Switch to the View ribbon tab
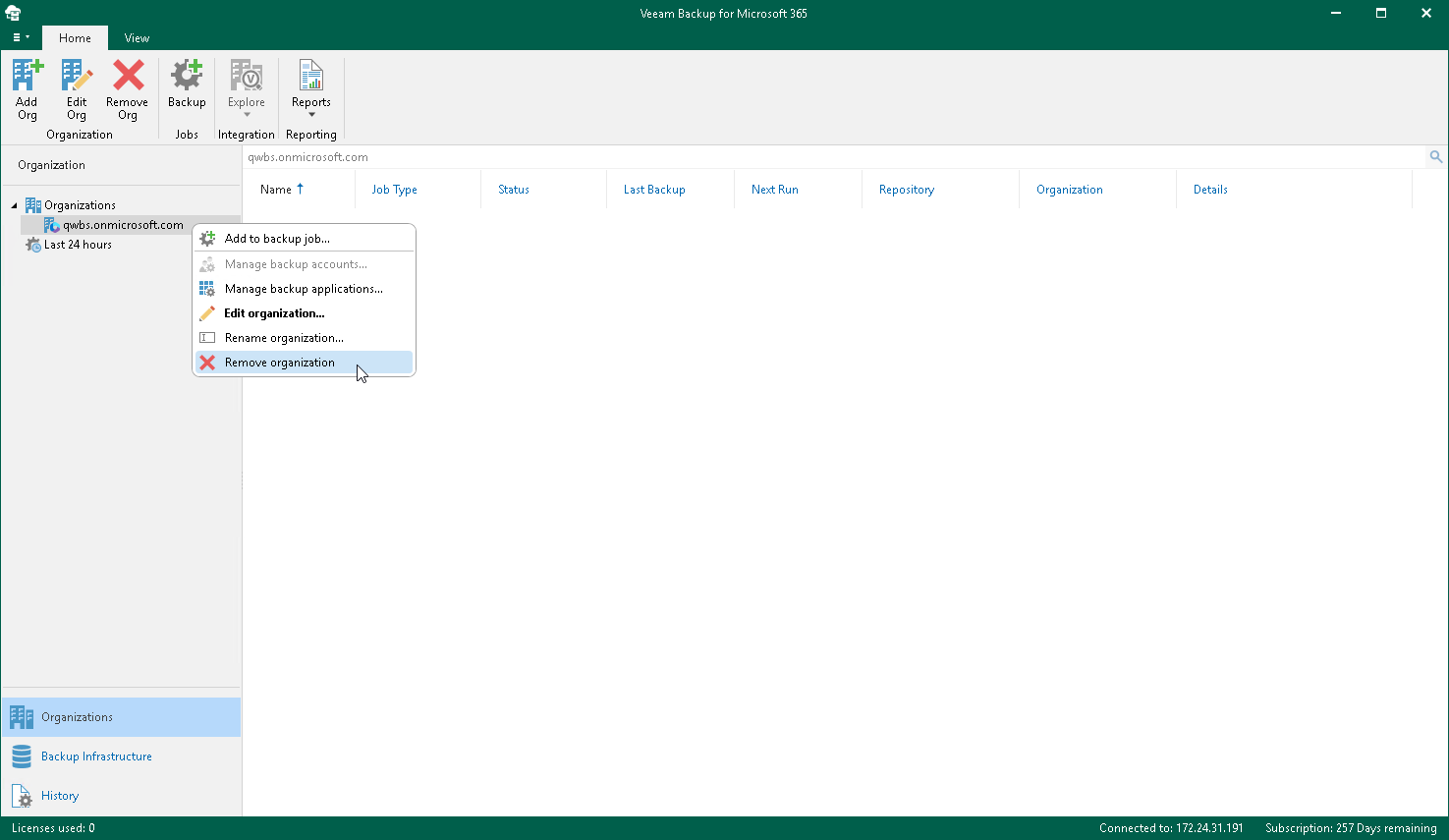Image resolution: width=1449 pixels, height=840 pixels. pyautogui.click(x=137, y=38)
